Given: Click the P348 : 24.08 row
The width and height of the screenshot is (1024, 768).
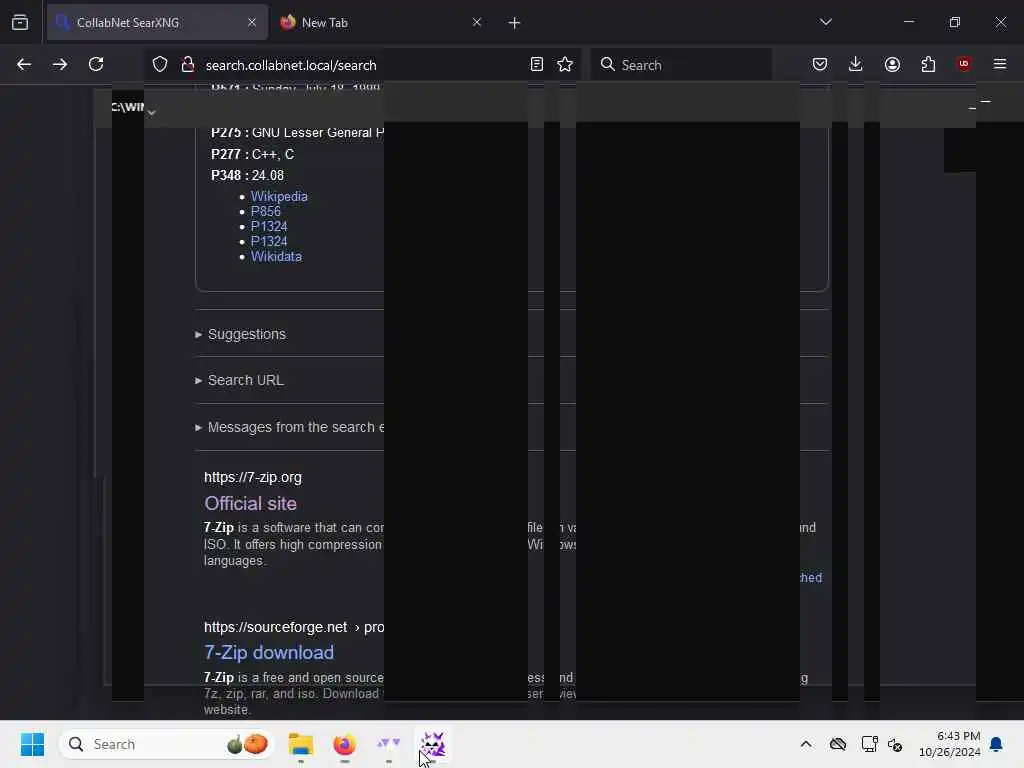Looking at the screenshot, I should 248,175.
